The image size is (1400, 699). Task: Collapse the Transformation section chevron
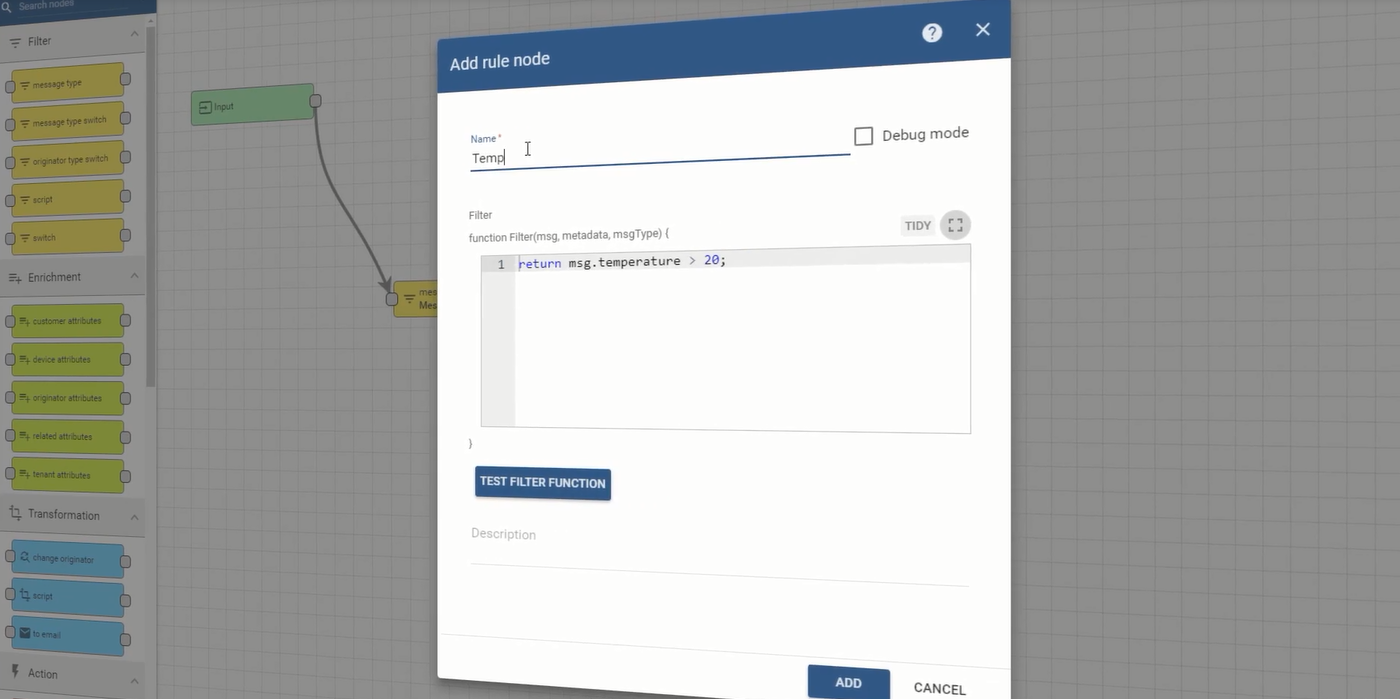coord(134,516)
